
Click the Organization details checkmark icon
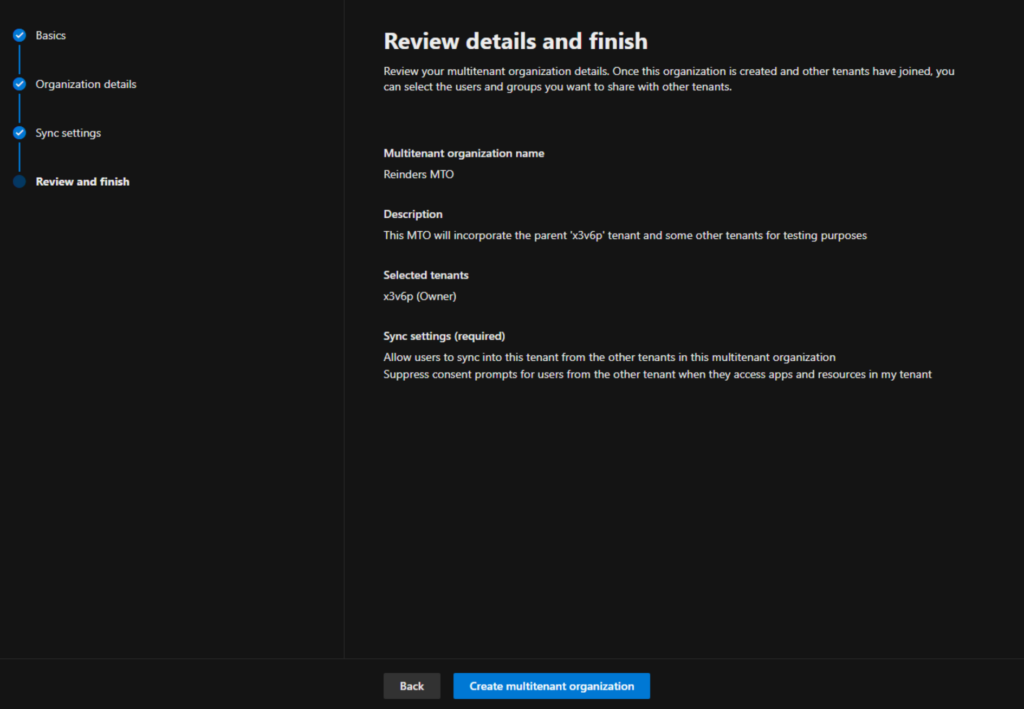coord(20,84)
